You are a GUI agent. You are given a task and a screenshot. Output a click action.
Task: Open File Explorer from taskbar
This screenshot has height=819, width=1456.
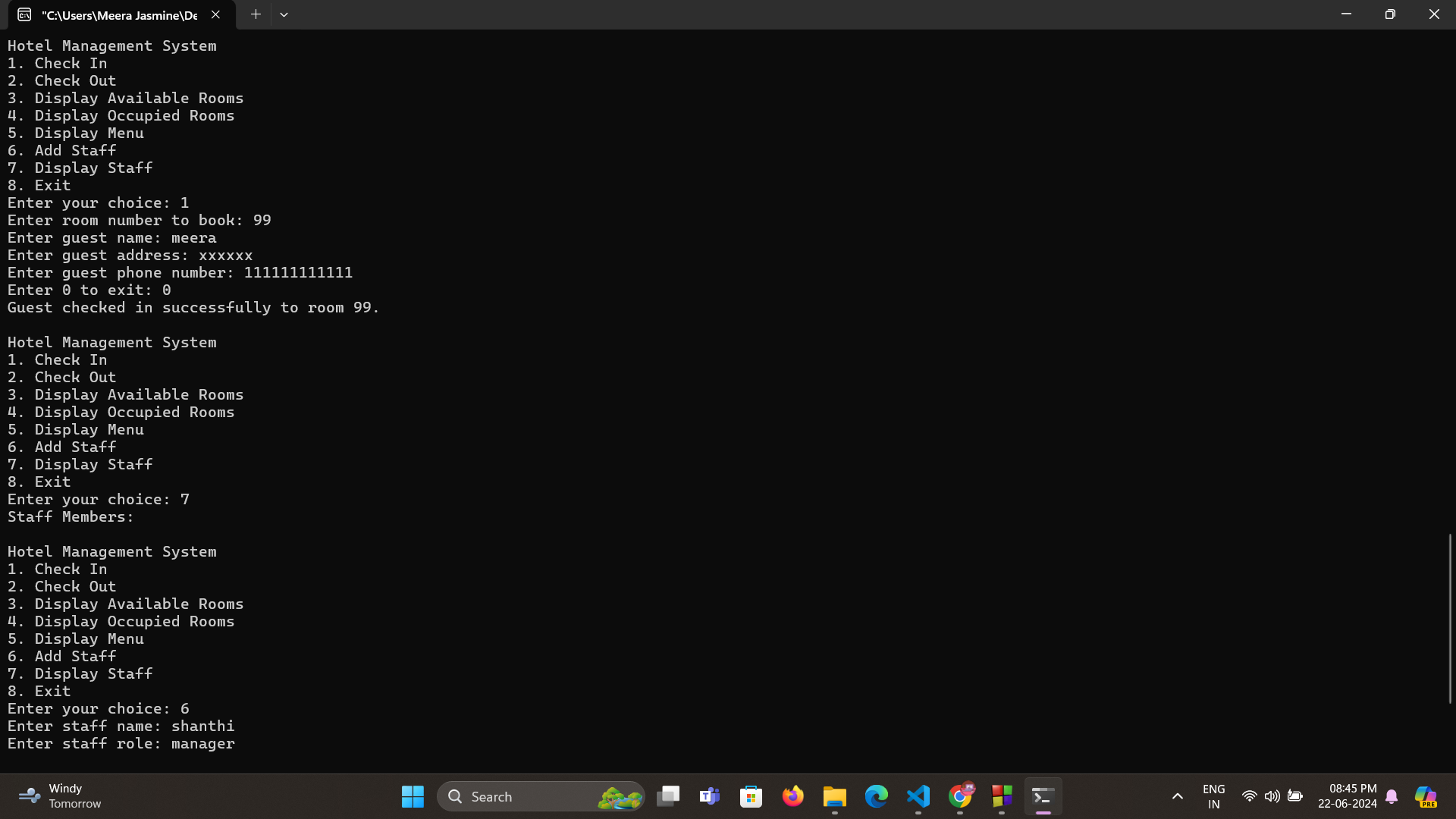[835, 796]
